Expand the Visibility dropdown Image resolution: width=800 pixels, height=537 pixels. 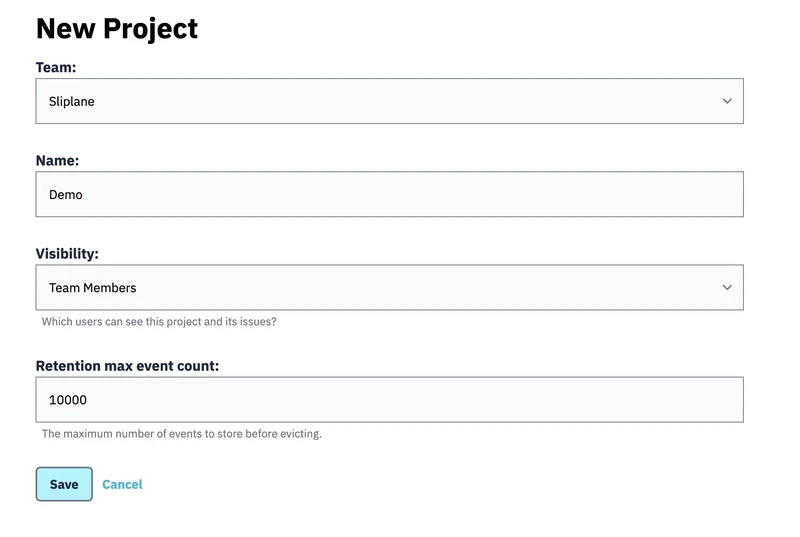coord(389,287)
